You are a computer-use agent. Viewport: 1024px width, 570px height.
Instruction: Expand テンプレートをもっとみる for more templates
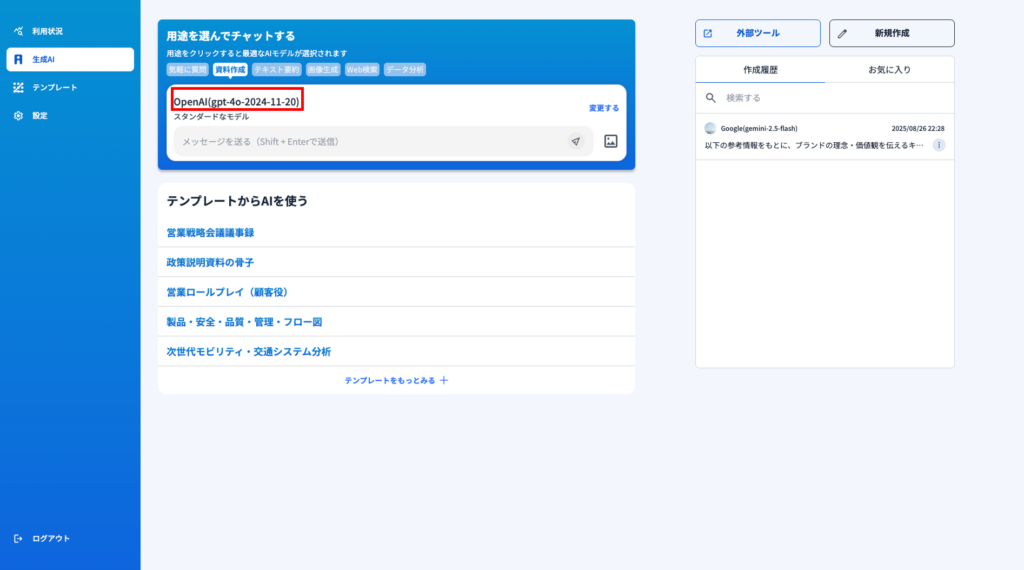[396, 380]
